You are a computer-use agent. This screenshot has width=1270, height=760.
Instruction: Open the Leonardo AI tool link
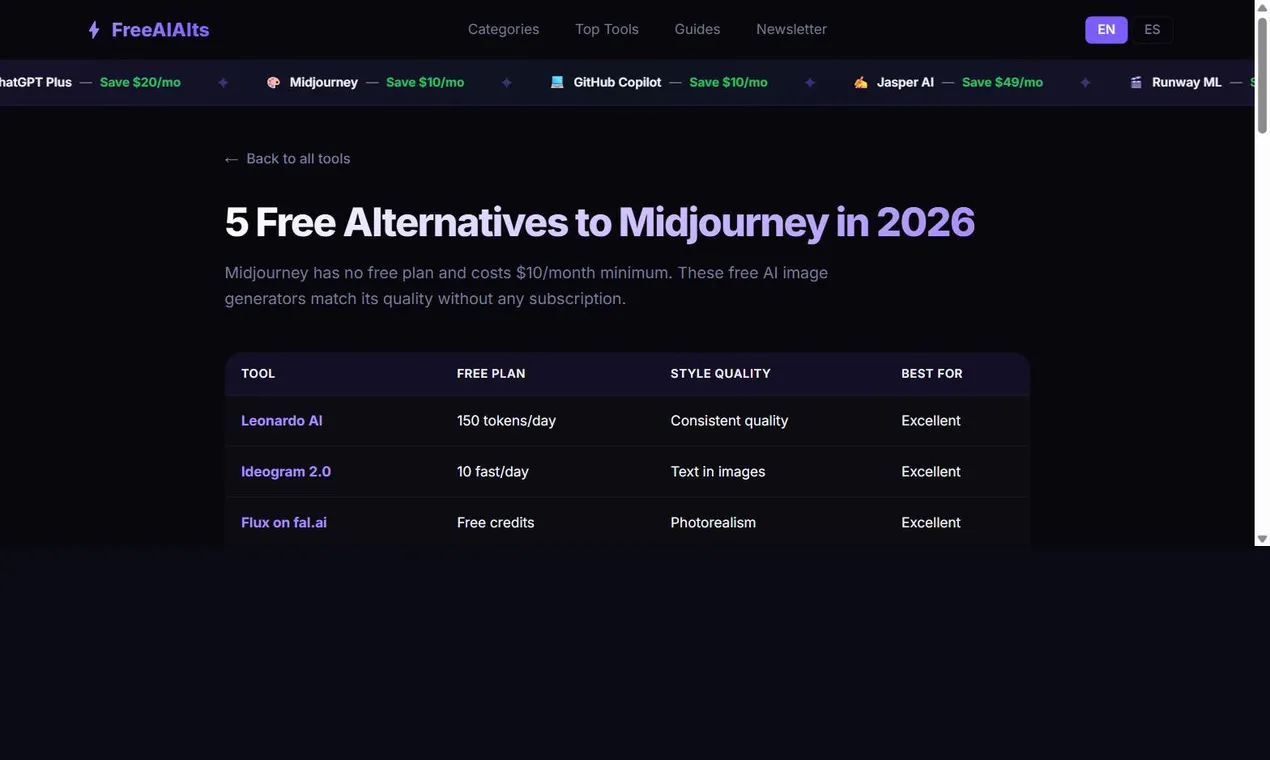pyautogui.click(x=282, y=420)
